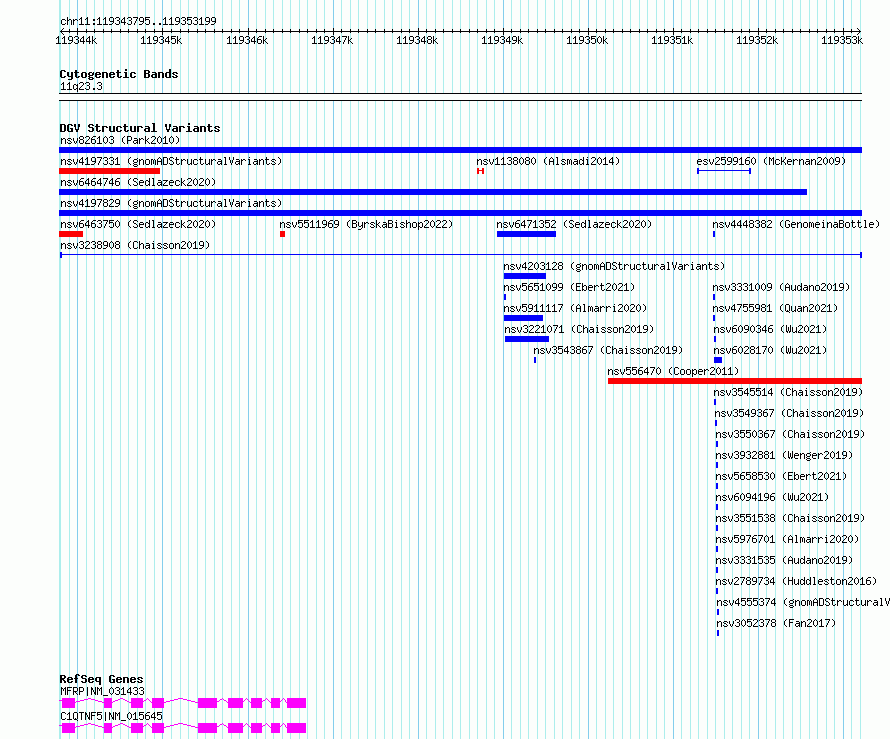
Task: Click the red bar under nsv6463750
Action: (x=71, y=234)
